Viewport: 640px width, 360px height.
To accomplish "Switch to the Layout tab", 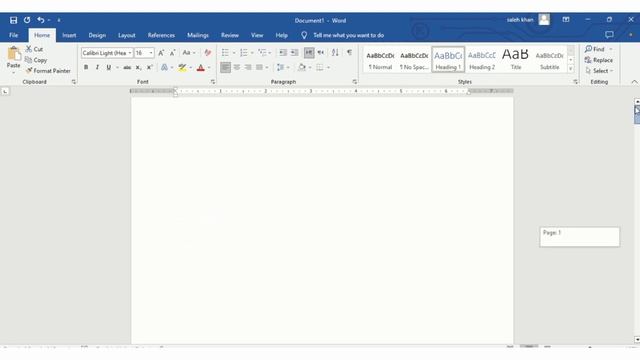I will coord(127,35).
